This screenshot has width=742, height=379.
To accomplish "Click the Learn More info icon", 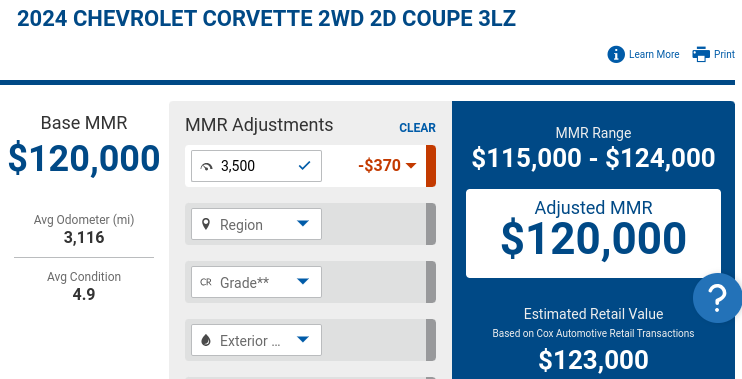I will (x=616, y=54).
